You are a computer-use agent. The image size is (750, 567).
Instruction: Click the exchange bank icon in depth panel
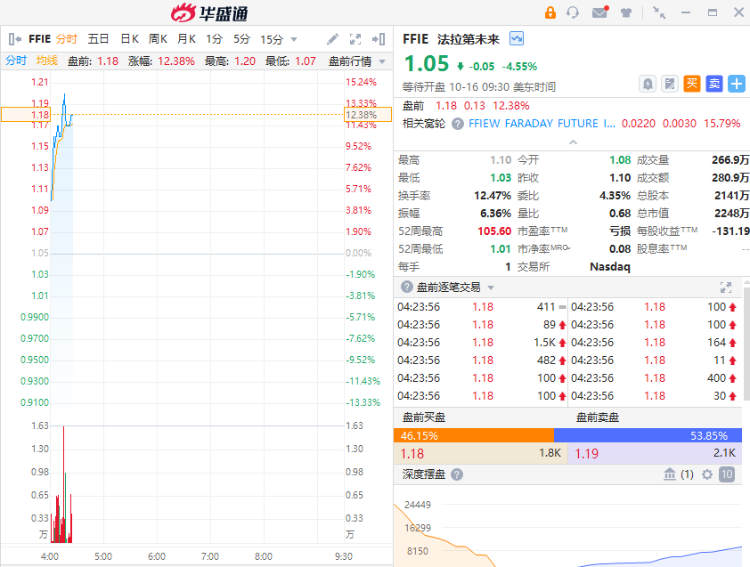click(x=670, y=474)
